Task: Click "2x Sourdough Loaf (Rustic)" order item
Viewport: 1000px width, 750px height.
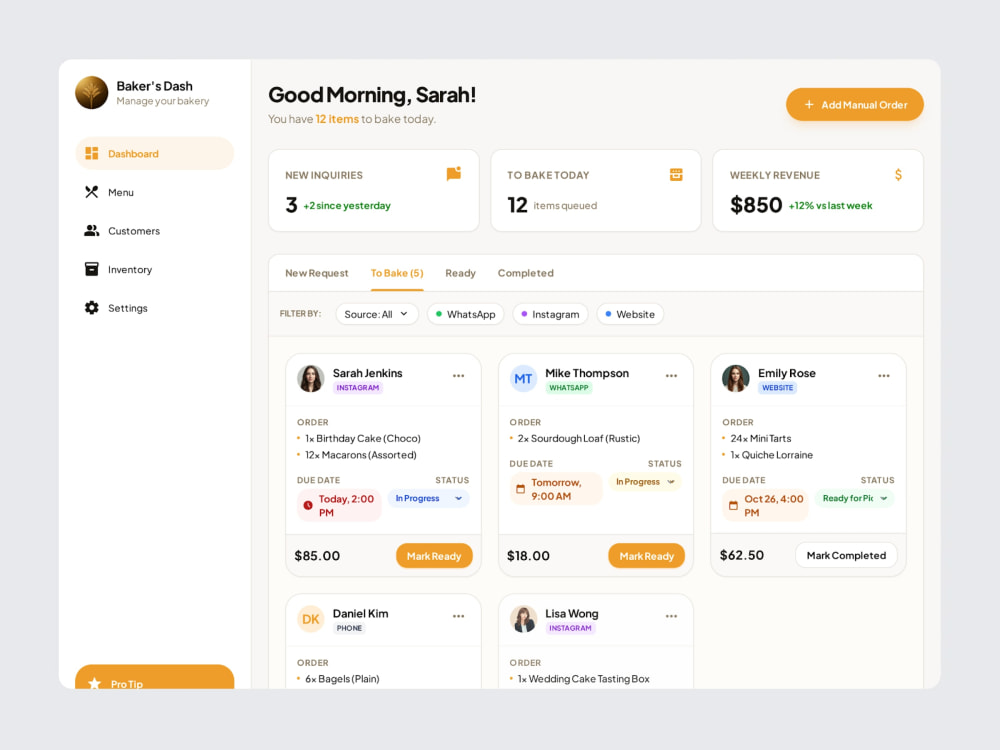Action: click(x=578, y=438)
